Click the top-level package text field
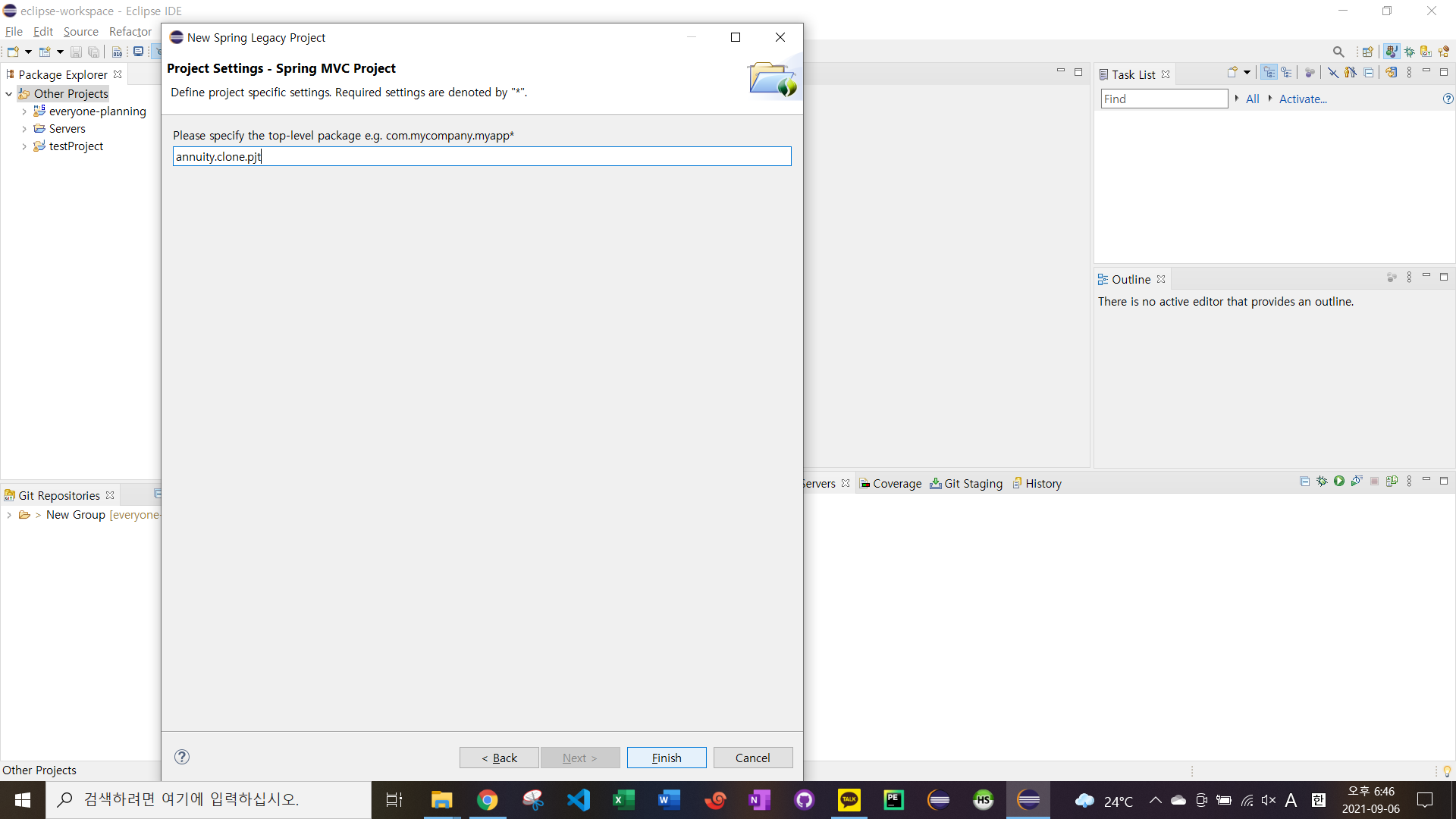The image size is (1456, 819). point(482,156)
